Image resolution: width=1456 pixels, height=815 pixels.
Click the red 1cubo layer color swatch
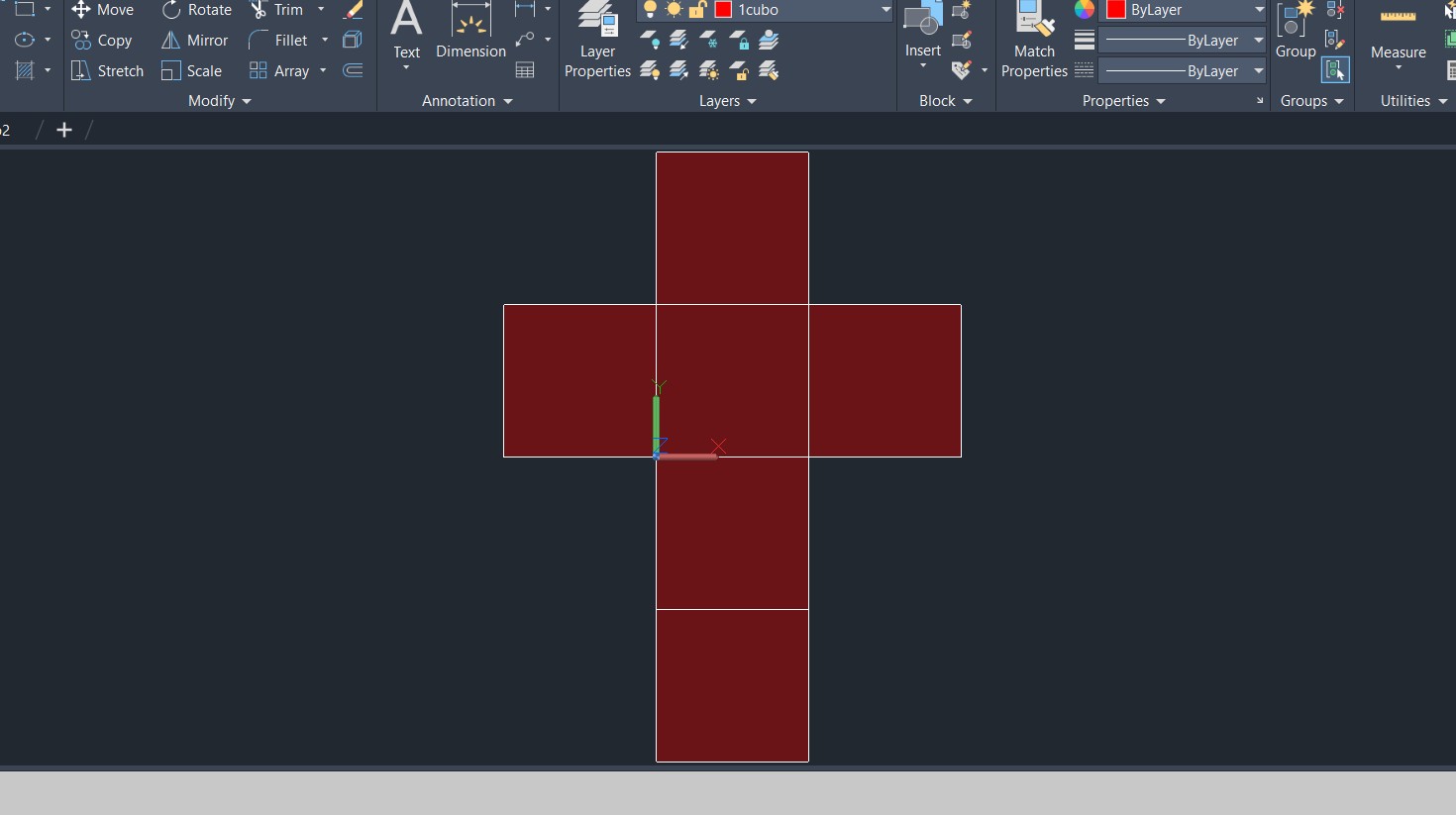point(723,10)
